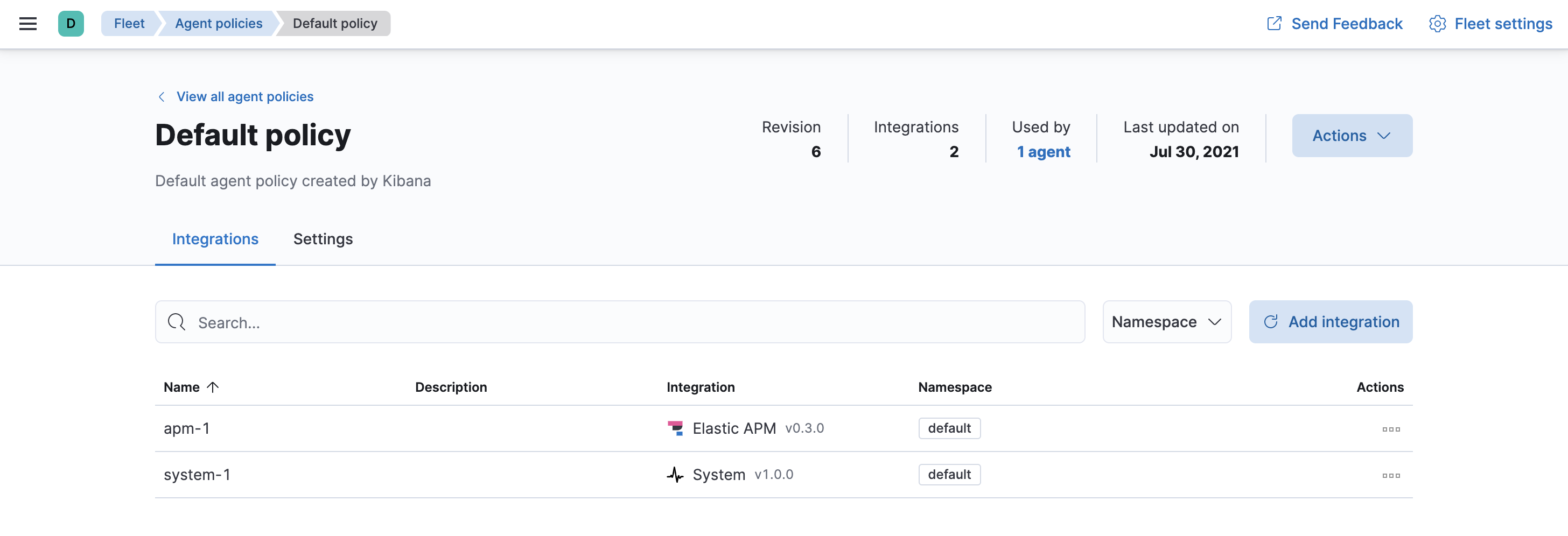Open the actions menu for apm-1 row
The height and width of the screenshot is (536, 1568).
pyautogui.click(x=1391, y=428)
